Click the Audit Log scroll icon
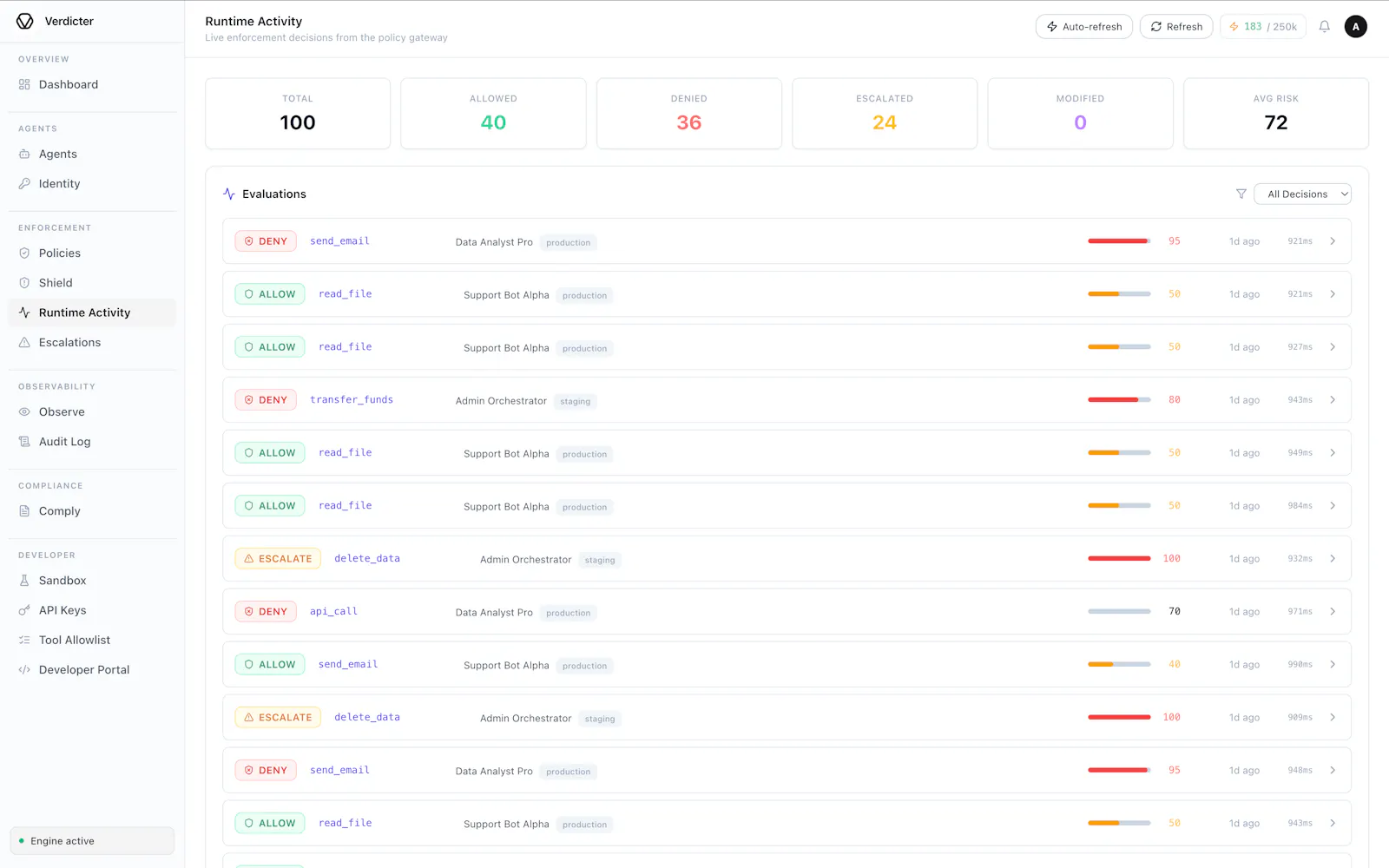Image resolution: width=1389 pixels, height=868 pixels. pyautogui.click(x=24, y=442)
